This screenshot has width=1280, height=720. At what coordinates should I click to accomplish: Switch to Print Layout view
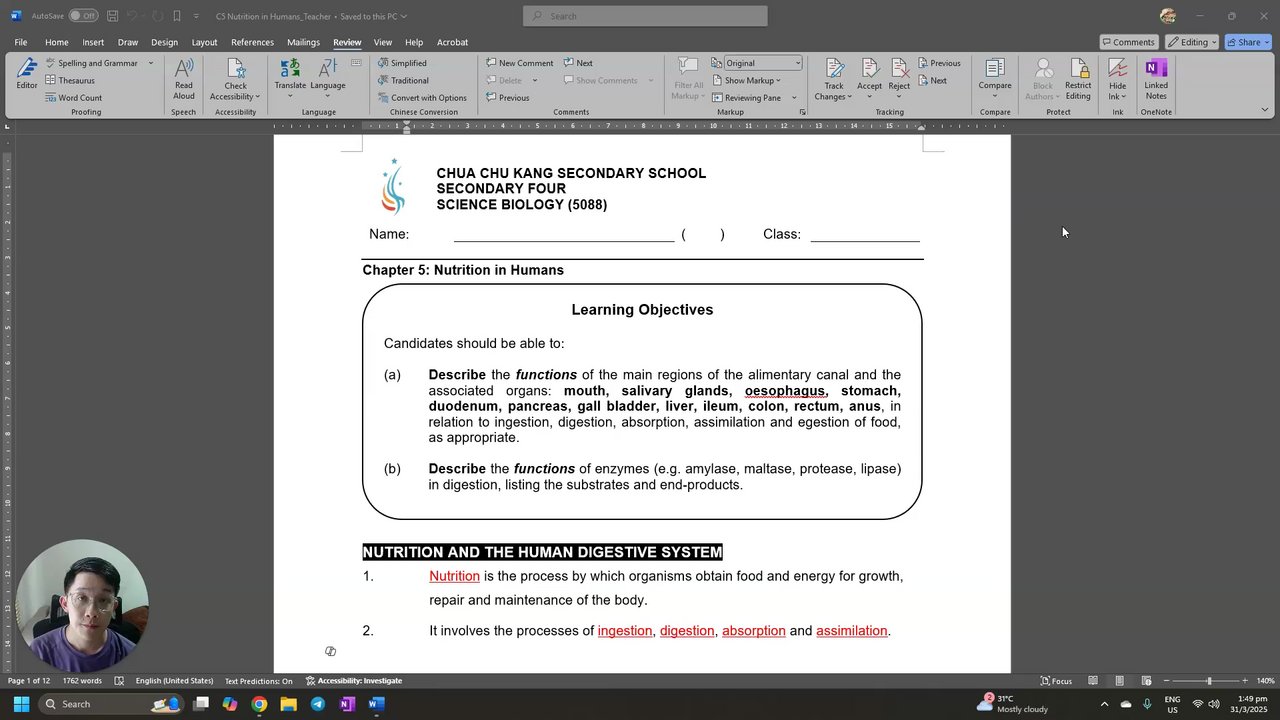pyautogui.click(x=1119, y=681)
